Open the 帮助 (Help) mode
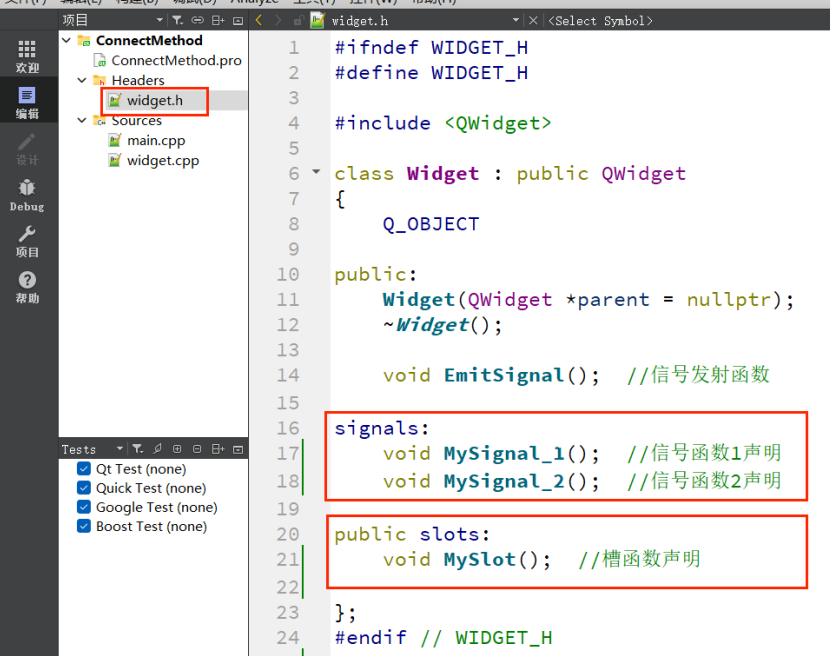The image size is (830, 656). (x=27, y=287)
